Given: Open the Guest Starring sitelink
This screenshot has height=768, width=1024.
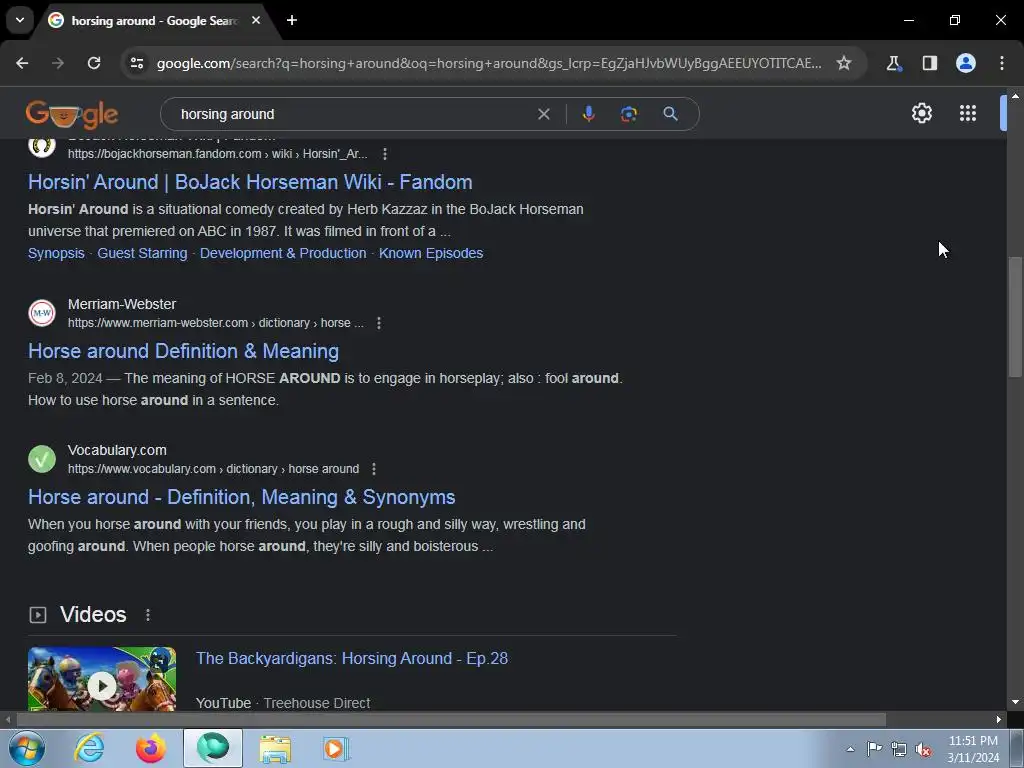Looking at the screenshot, I should pos(142,253).
